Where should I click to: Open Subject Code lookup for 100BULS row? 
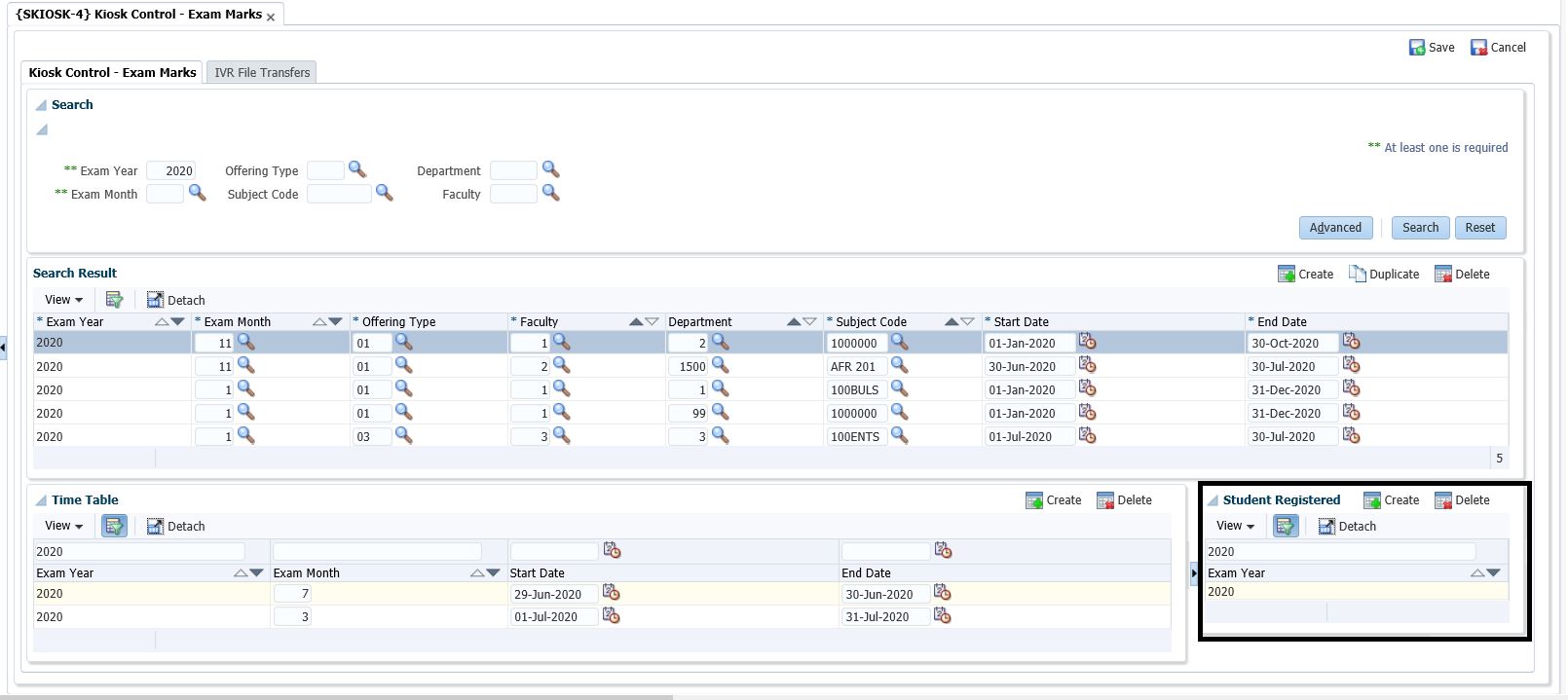[899, 388]
